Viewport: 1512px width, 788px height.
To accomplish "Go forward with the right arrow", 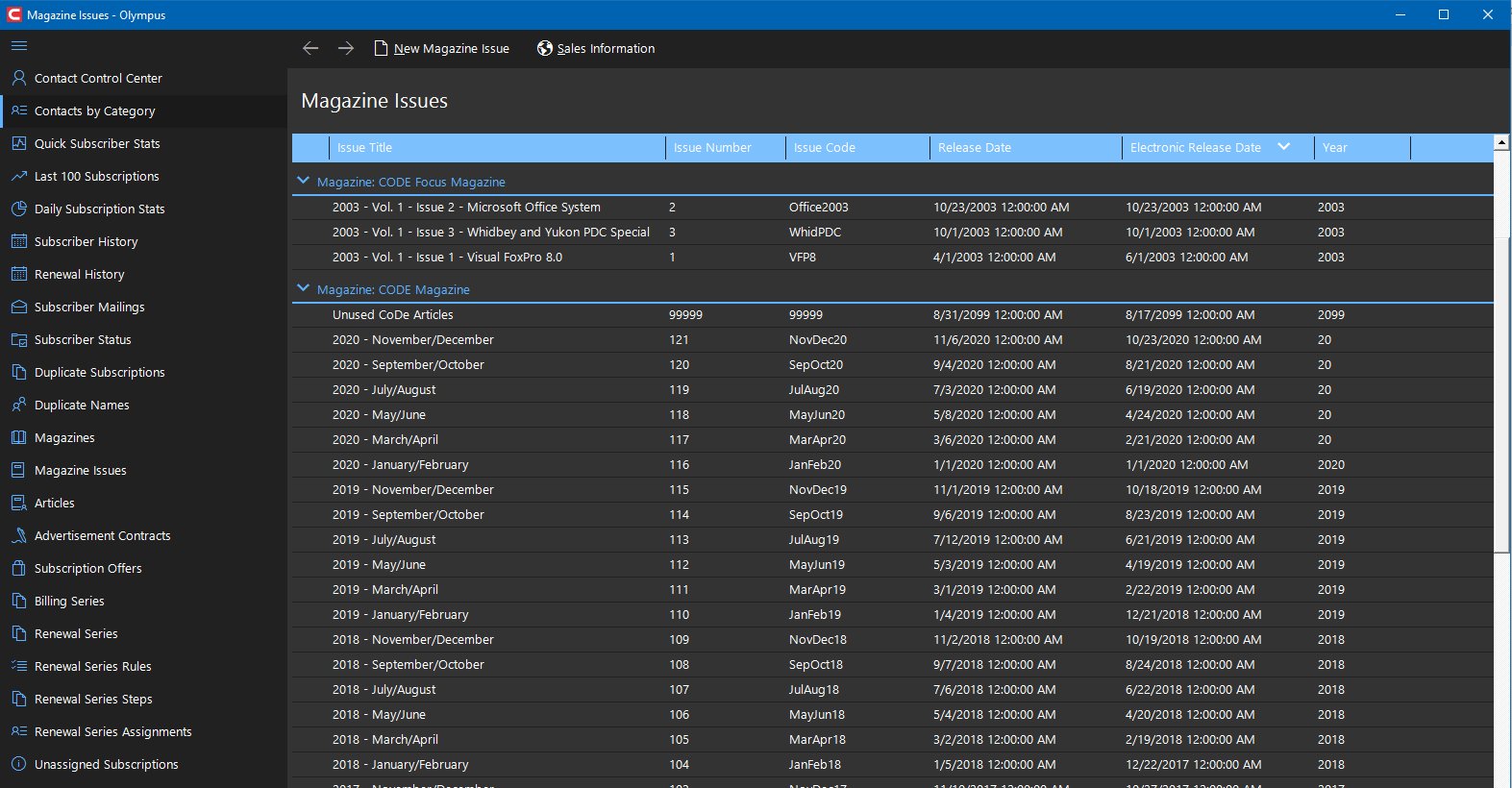I will [x=346, y=48].
